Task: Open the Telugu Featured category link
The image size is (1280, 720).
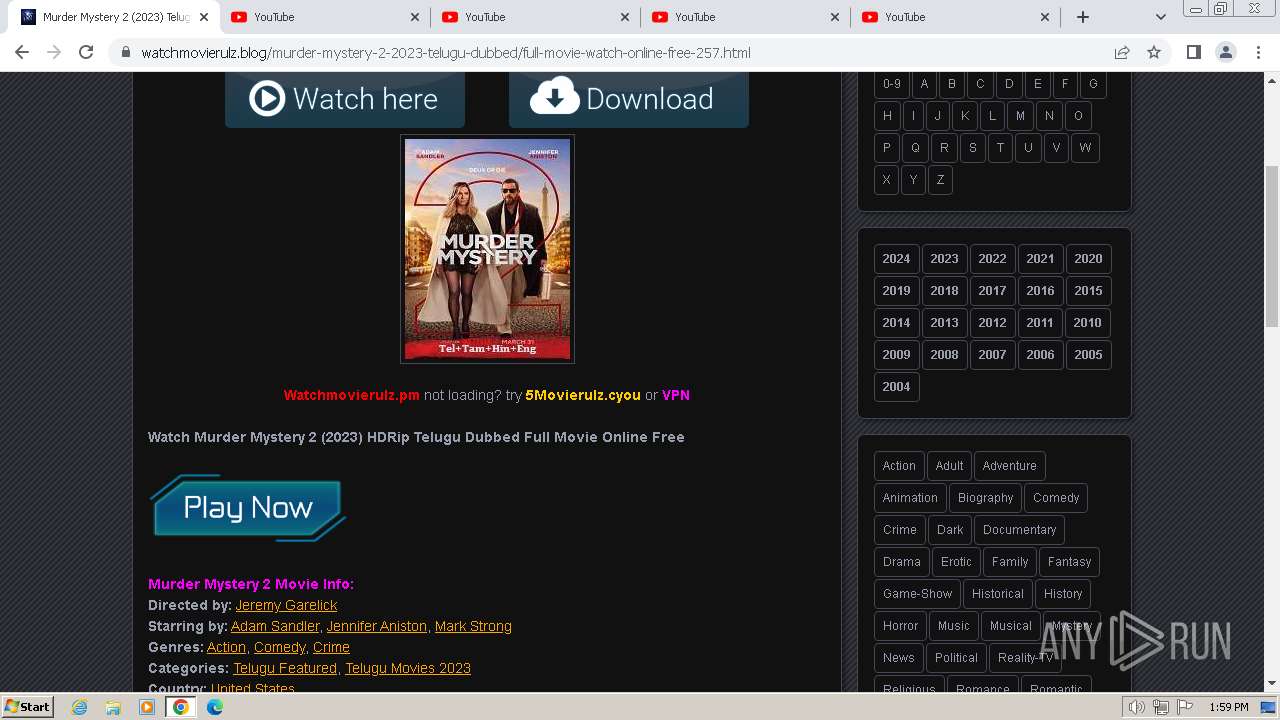Action: [x=285, y=668]
